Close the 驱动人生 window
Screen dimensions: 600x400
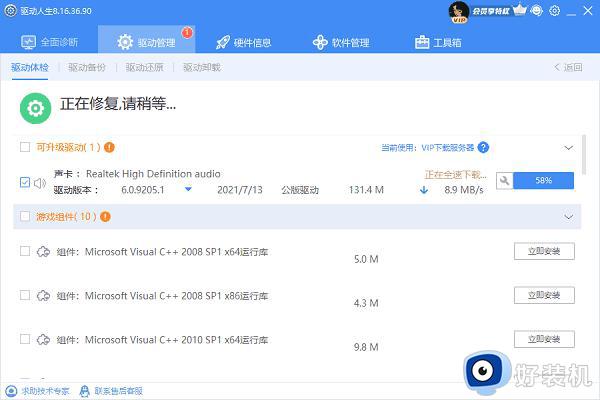[x=588, y=11]
